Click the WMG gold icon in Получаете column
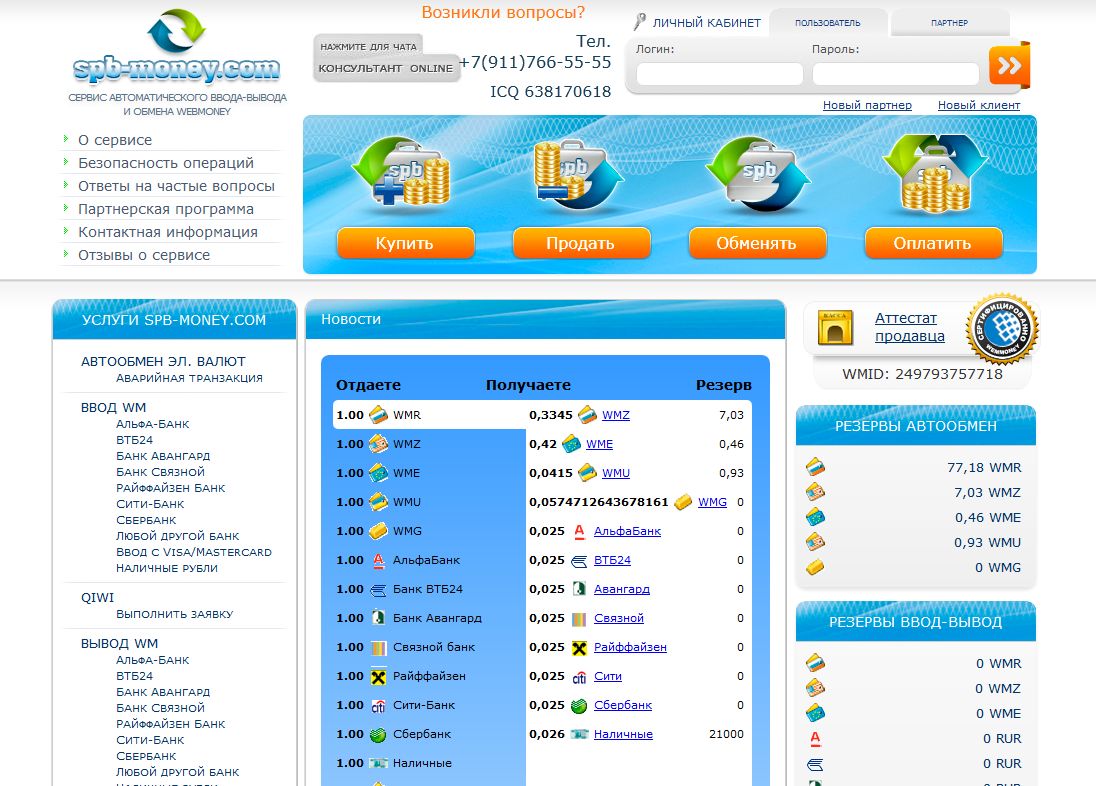Screen dimensions: 1096x786 click(683, 502)
